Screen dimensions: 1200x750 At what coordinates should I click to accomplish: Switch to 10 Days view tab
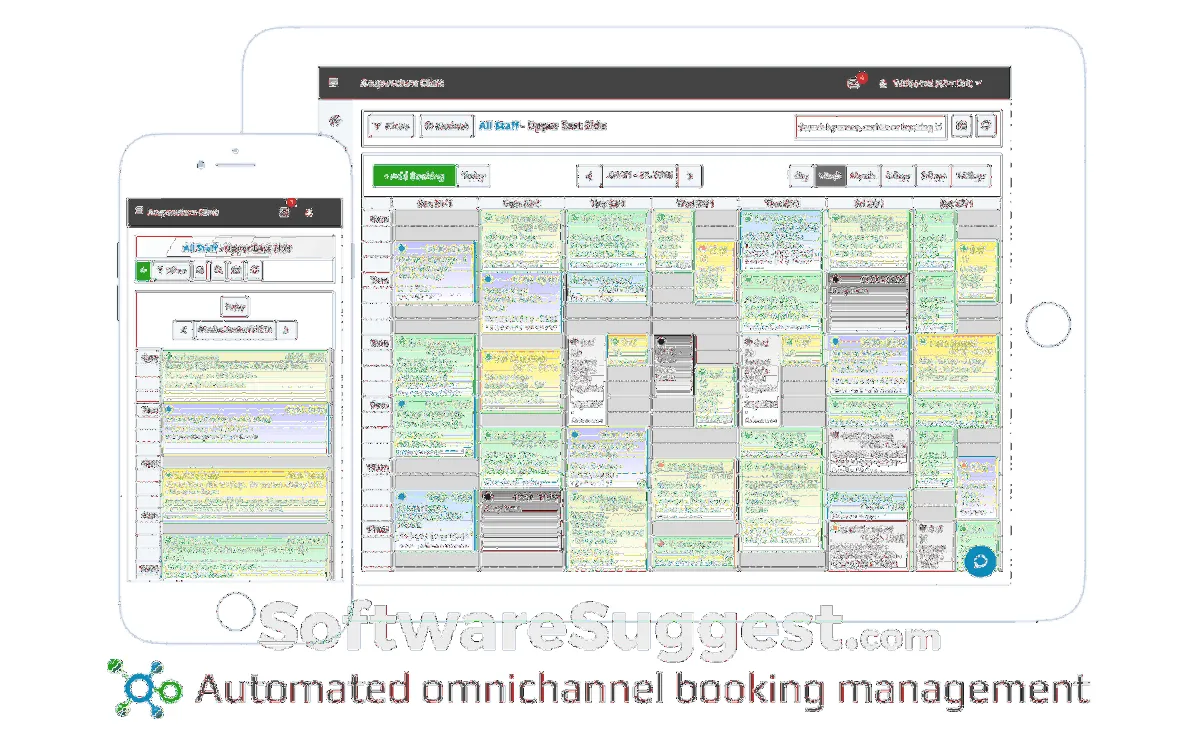point(971,176)
